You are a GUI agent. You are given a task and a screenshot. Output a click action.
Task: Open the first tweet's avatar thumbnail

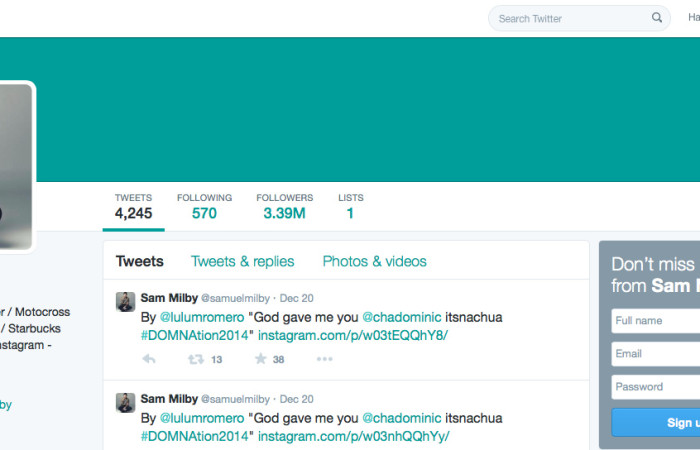coord(125,302)
